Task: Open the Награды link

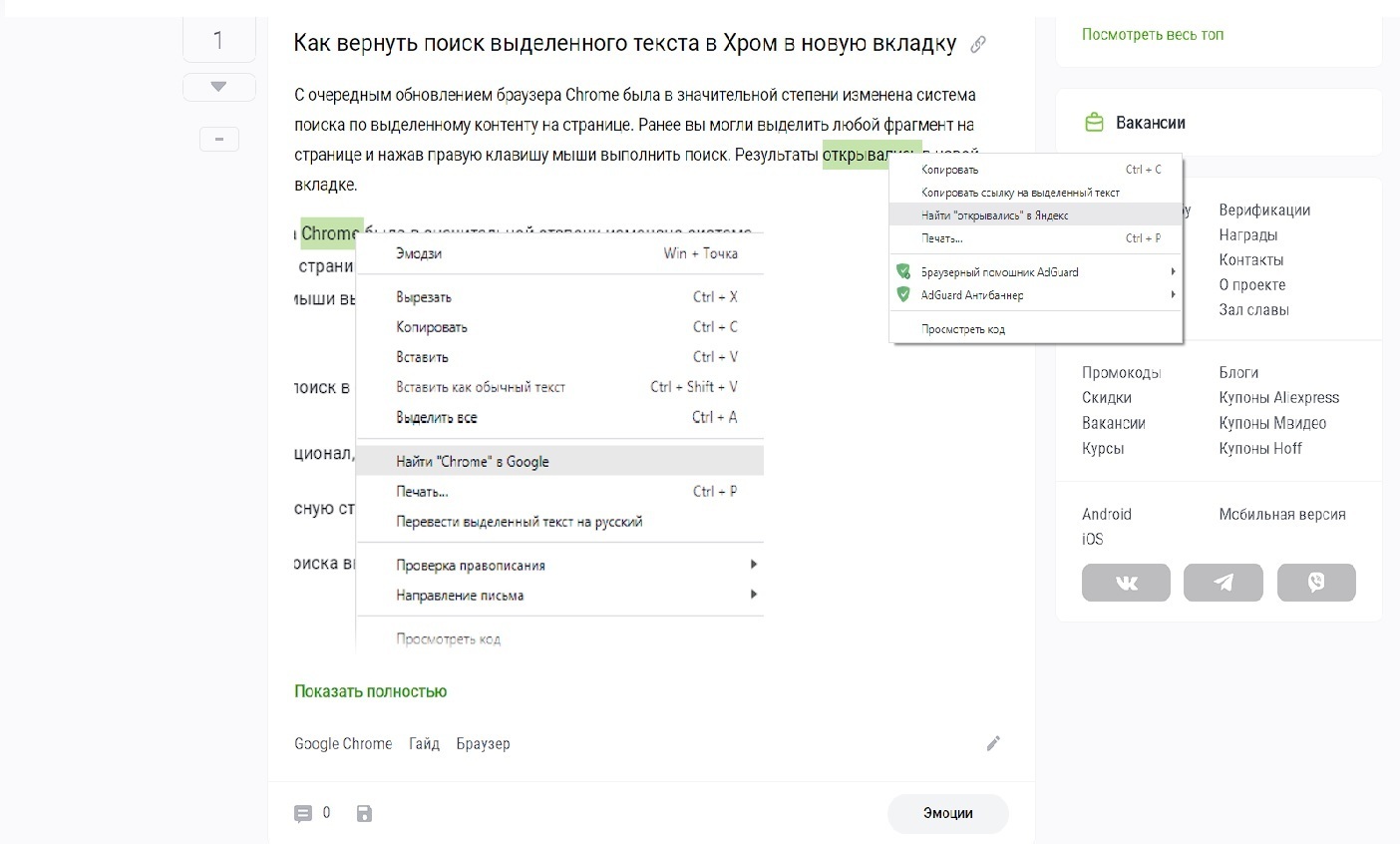Action: (x=1248, y=235)
